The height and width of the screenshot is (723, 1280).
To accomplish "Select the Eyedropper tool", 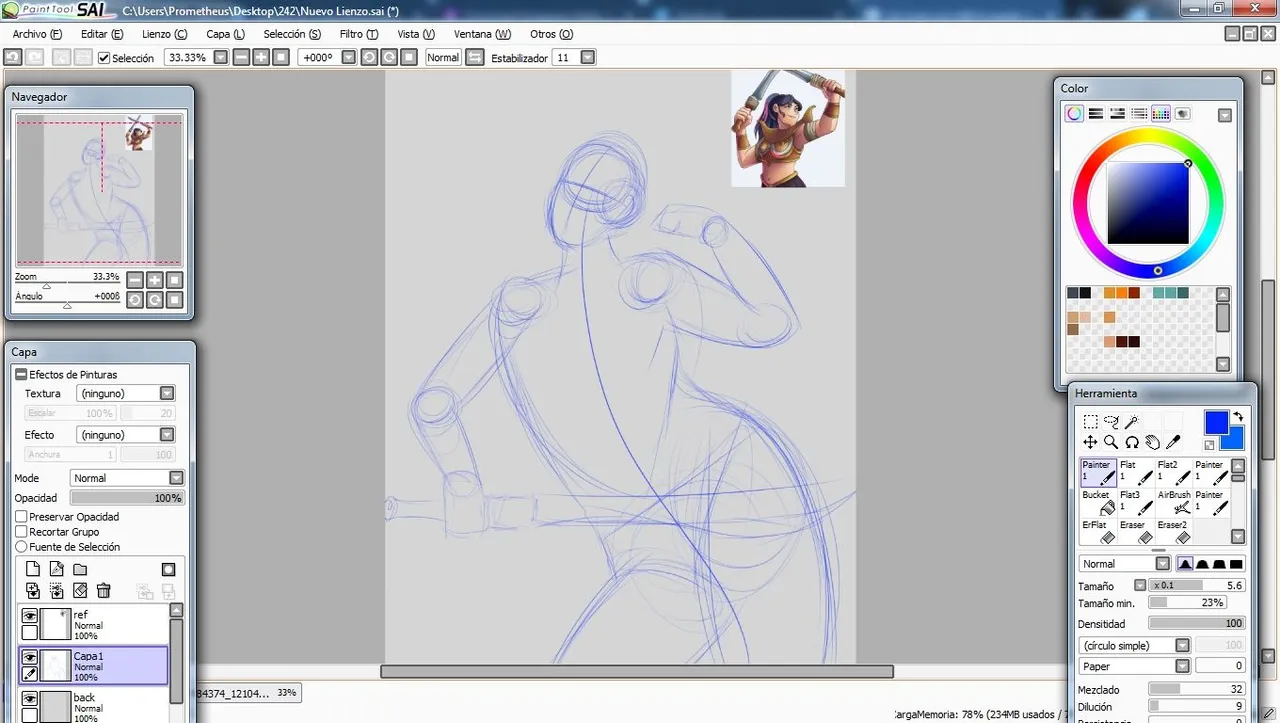I will pos(1173,442).
